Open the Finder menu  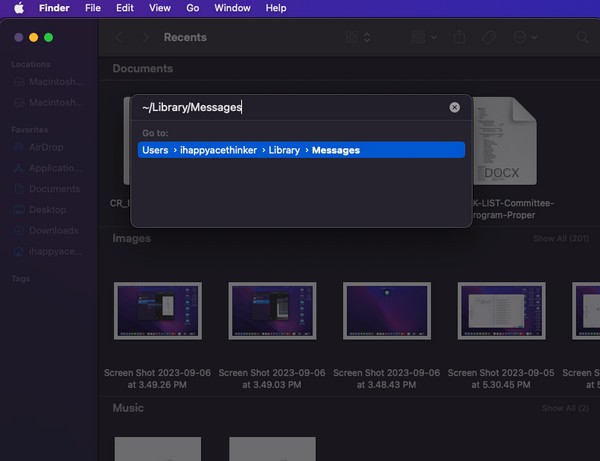click(x=54, y=8)
